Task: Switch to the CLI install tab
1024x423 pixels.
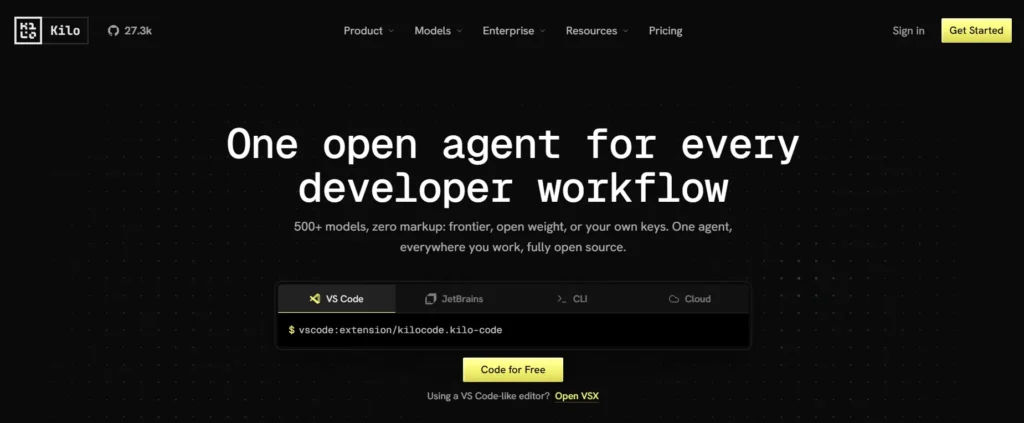Action: 572,299
